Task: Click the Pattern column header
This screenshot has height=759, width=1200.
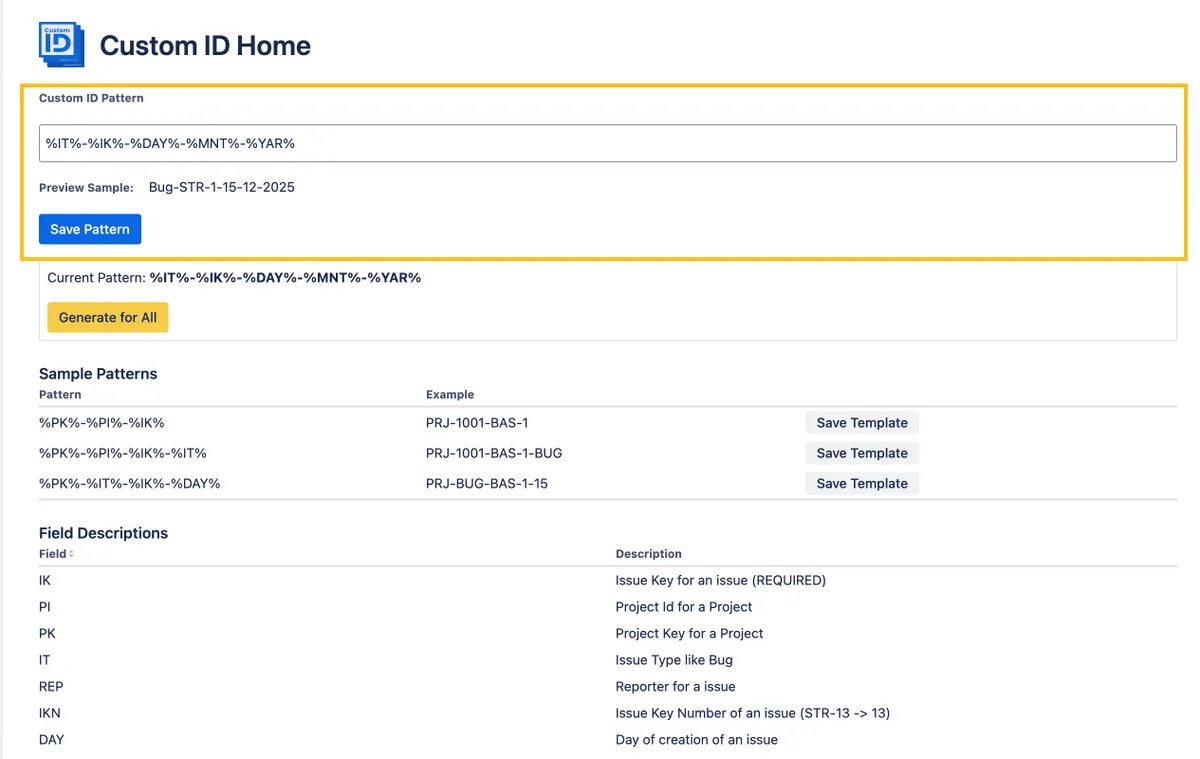Action: (x=60, y=395)
